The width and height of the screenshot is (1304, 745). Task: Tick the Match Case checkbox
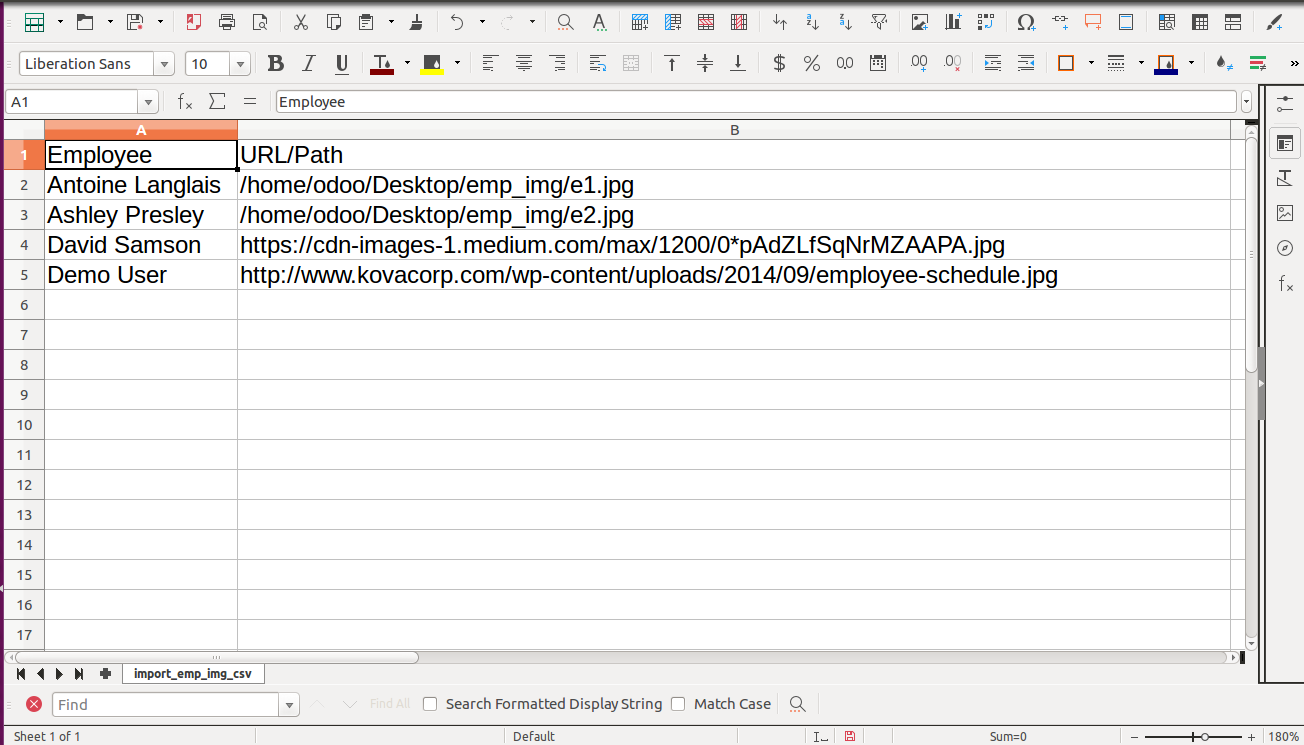pyautogui.click(x=678, y=704)
